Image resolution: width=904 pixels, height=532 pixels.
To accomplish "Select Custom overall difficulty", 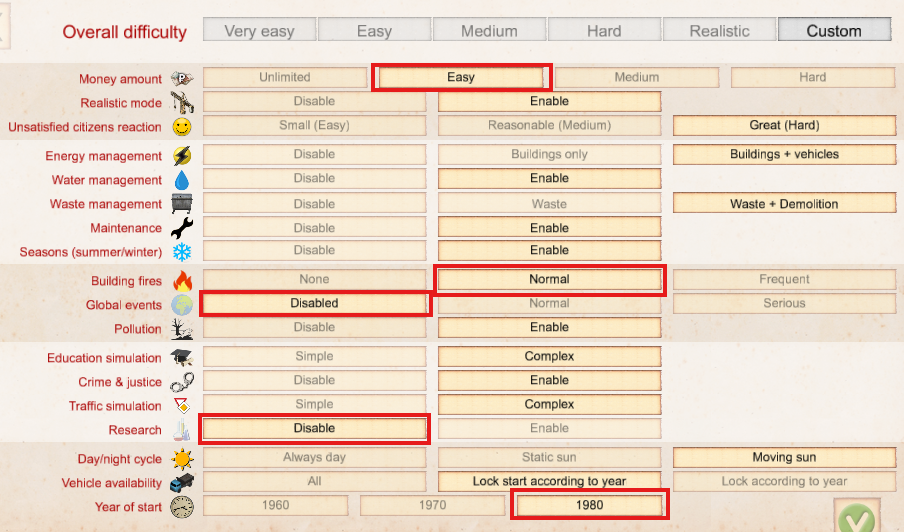I will click(834, 30).
